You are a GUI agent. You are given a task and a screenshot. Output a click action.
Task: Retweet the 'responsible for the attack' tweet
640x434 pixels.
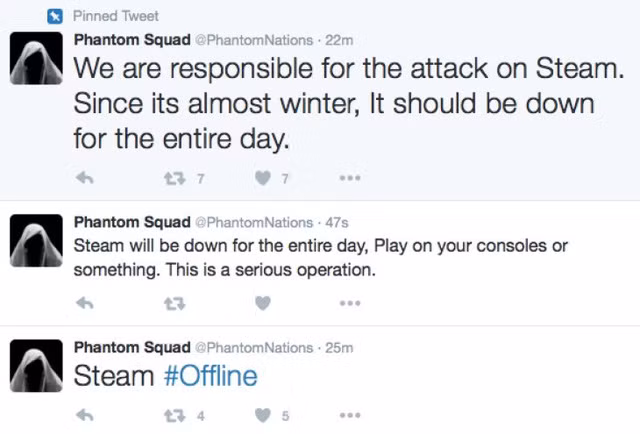[174, 178]
